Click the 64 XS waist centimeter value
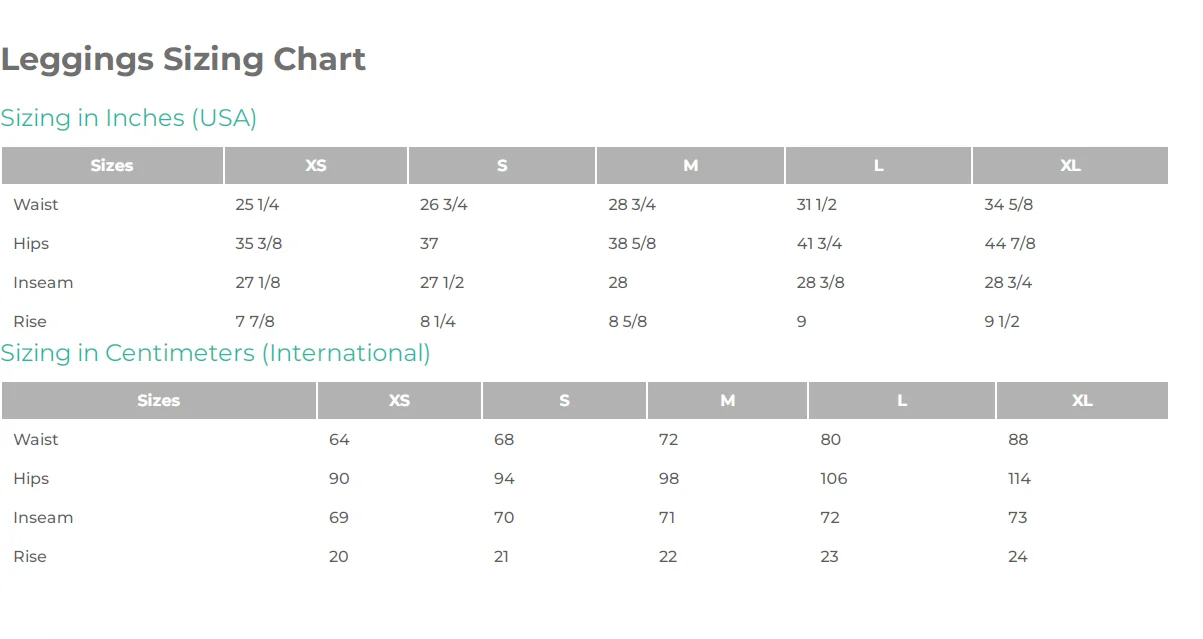Image resolution: width=1203 pixels, height=639 pixels. coord(339,439)
